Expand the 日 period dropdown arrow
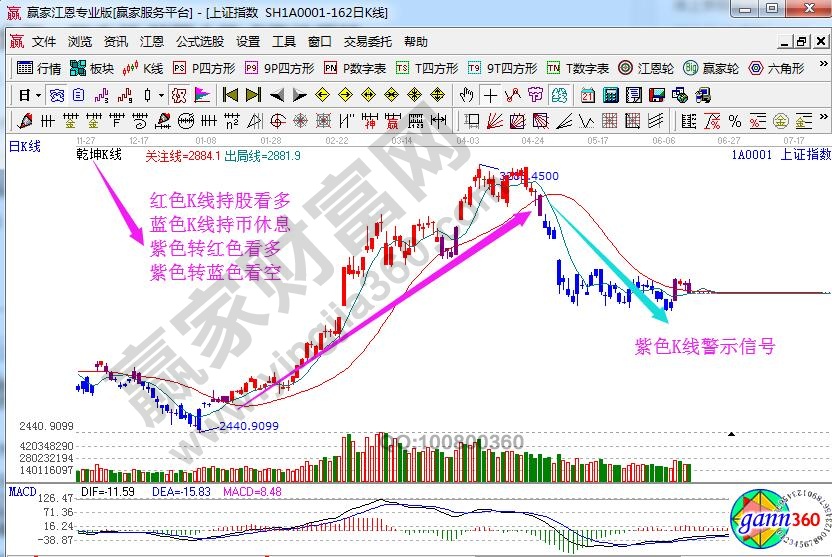The height and width of the screenshot is (557, 832). click(x=38, y=96)
